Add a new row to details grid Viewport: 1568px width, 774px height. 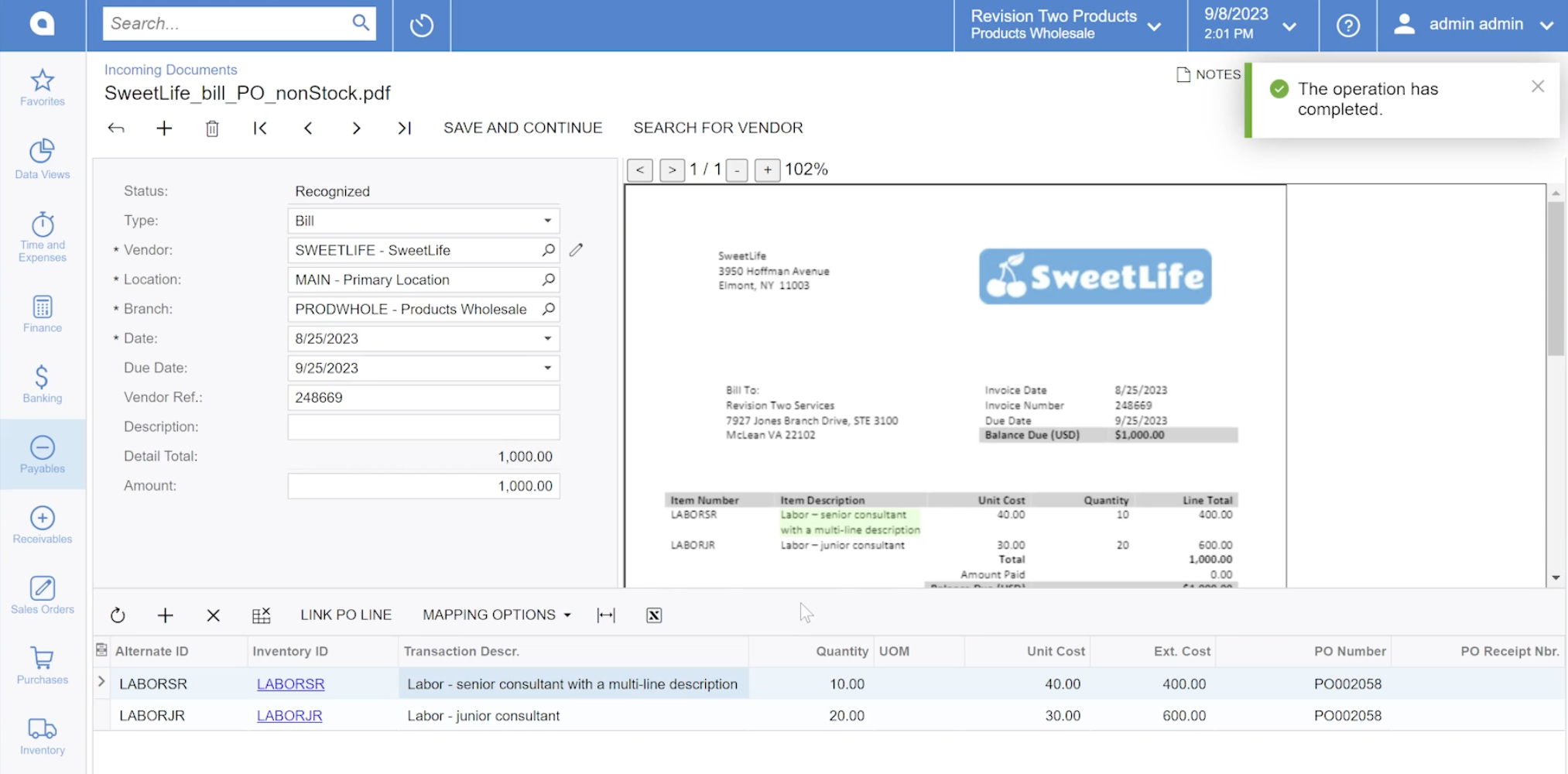pyautogui.click(x=165, y=615)
